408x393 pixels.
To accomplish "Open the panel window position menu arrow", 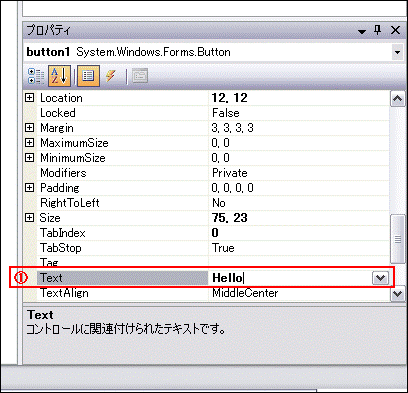I will pyautogui.click(x=362, y=32).
